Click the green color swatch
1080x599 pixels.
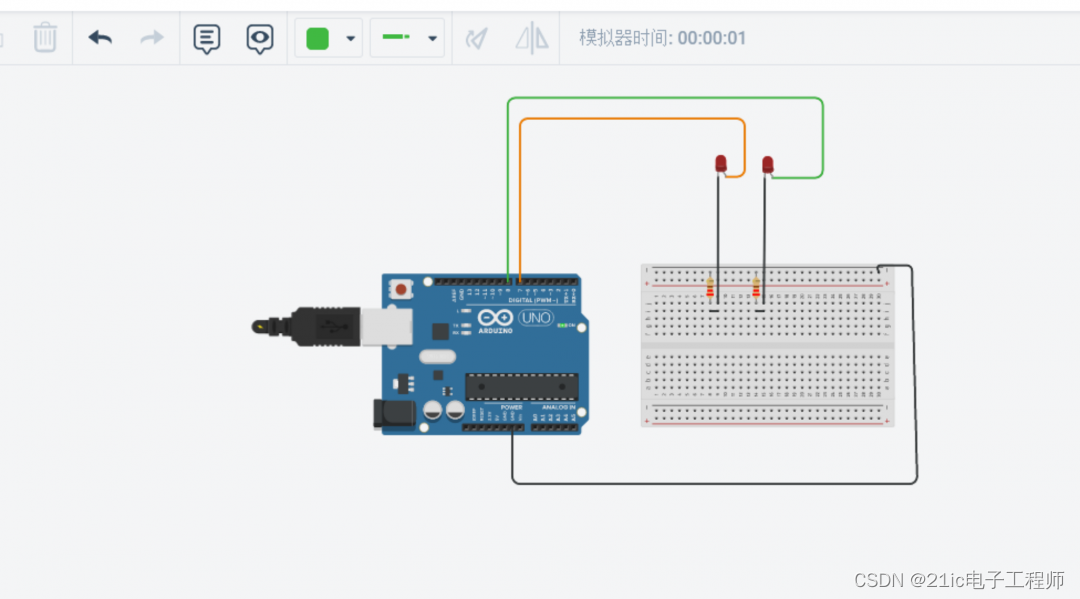point(317,37)
